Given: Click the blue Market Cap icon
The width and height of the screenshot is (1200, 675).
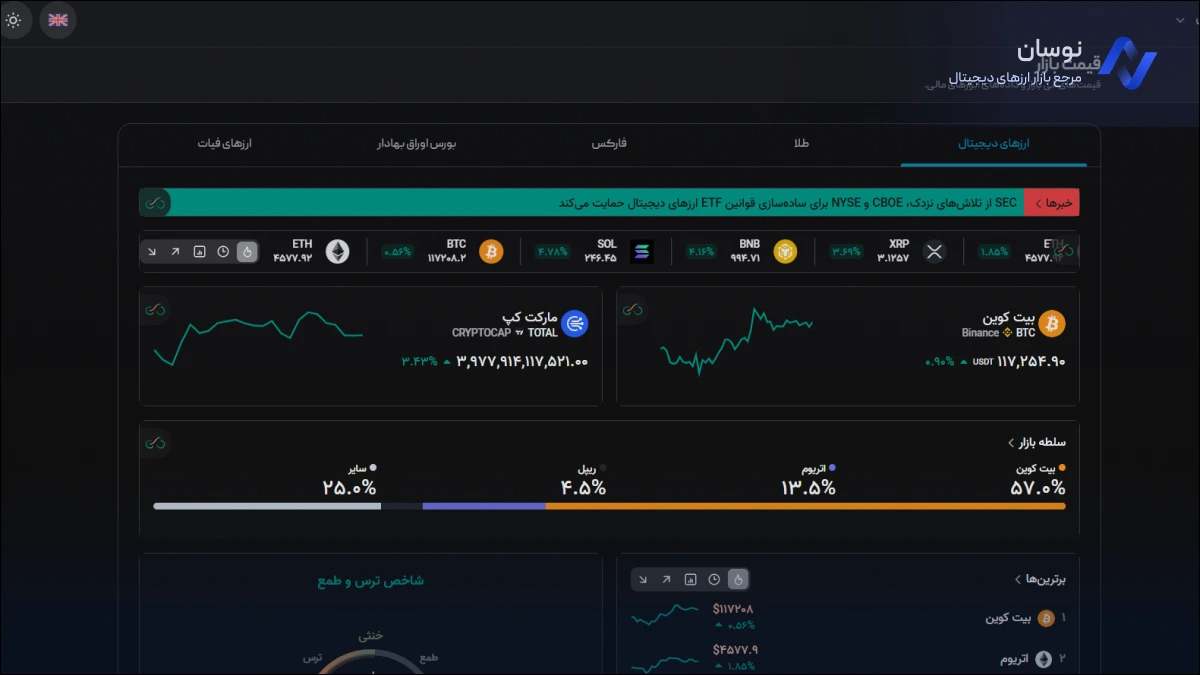Looking at the screenshot, I should (574, 323).
